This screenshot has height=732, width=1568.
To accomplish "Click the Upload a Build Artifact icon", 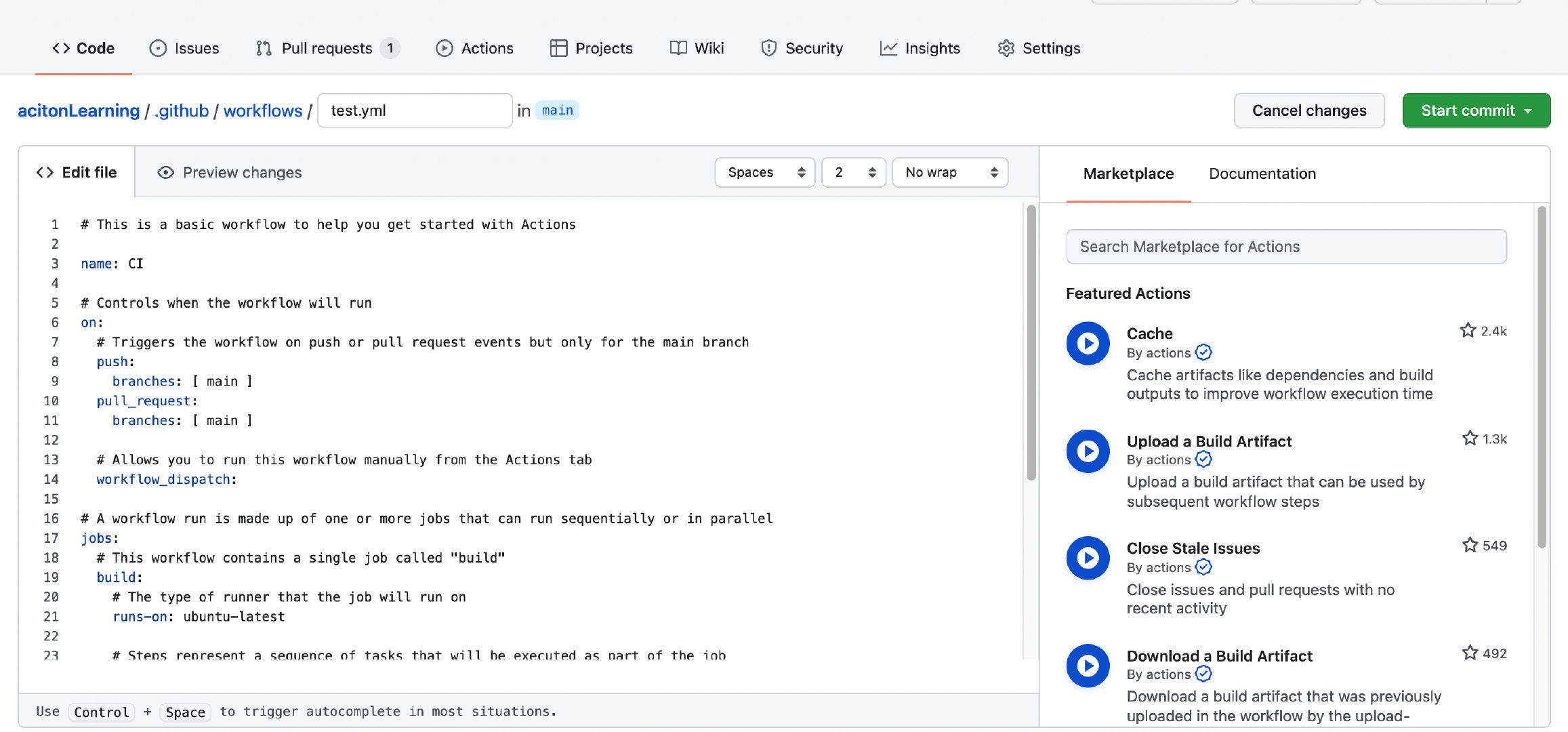I will [x=1088, y=451].
